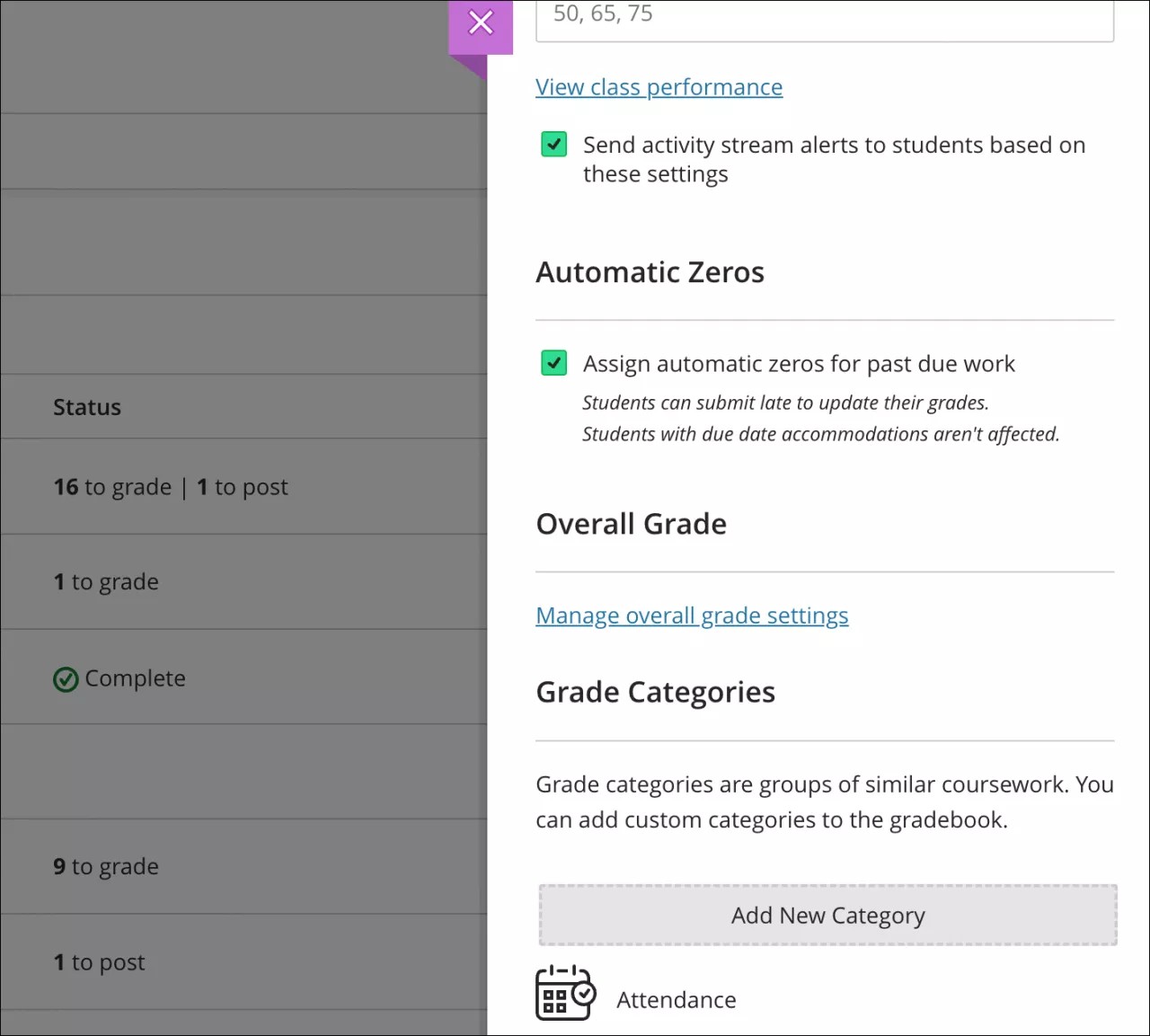Click the Attendance calendar icon
This screenshot has height=1036, width=1150.
point(564,994)
